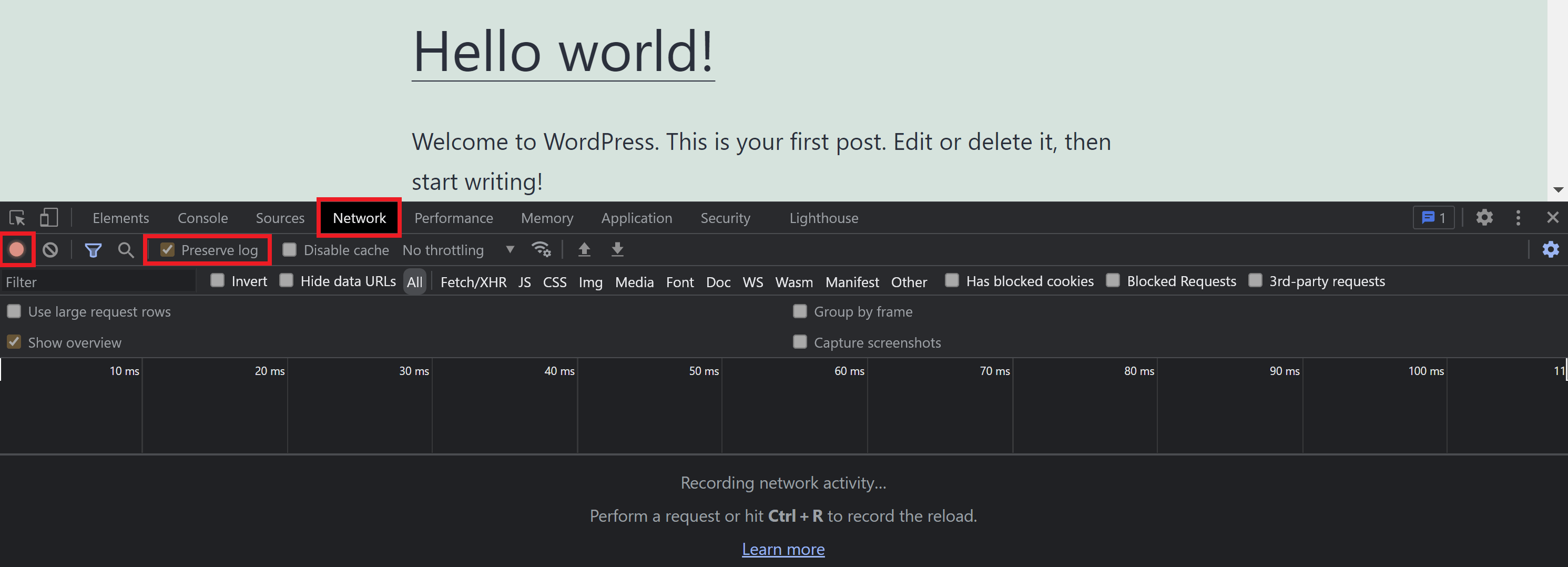The height and width of the screenshot is (567, 1568).
Task: Click the import HAR upload arrow
Action: click(x=584, y=250)
